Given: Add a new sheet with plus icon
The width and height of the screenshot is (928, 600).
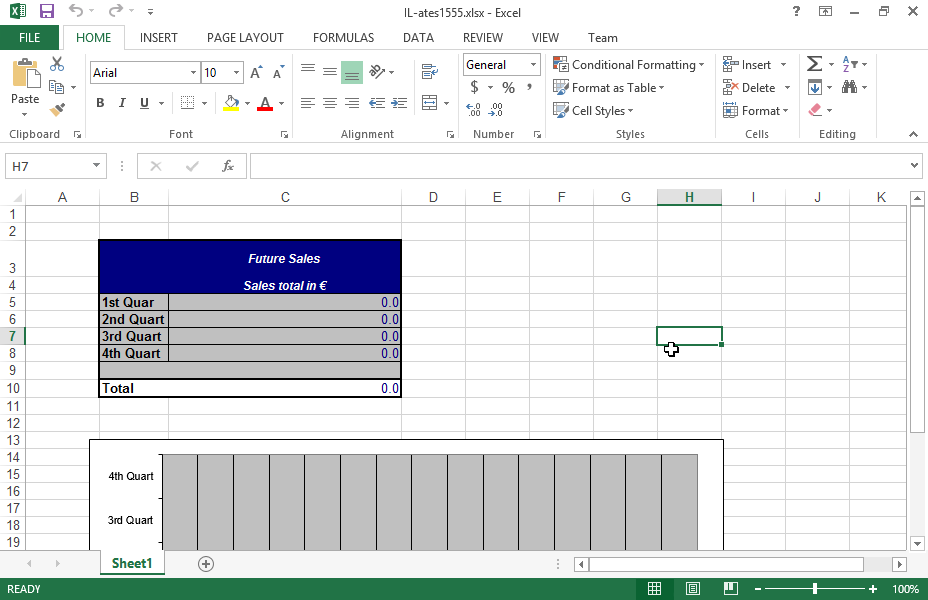Looking at the screenshot, I should 206,564.
